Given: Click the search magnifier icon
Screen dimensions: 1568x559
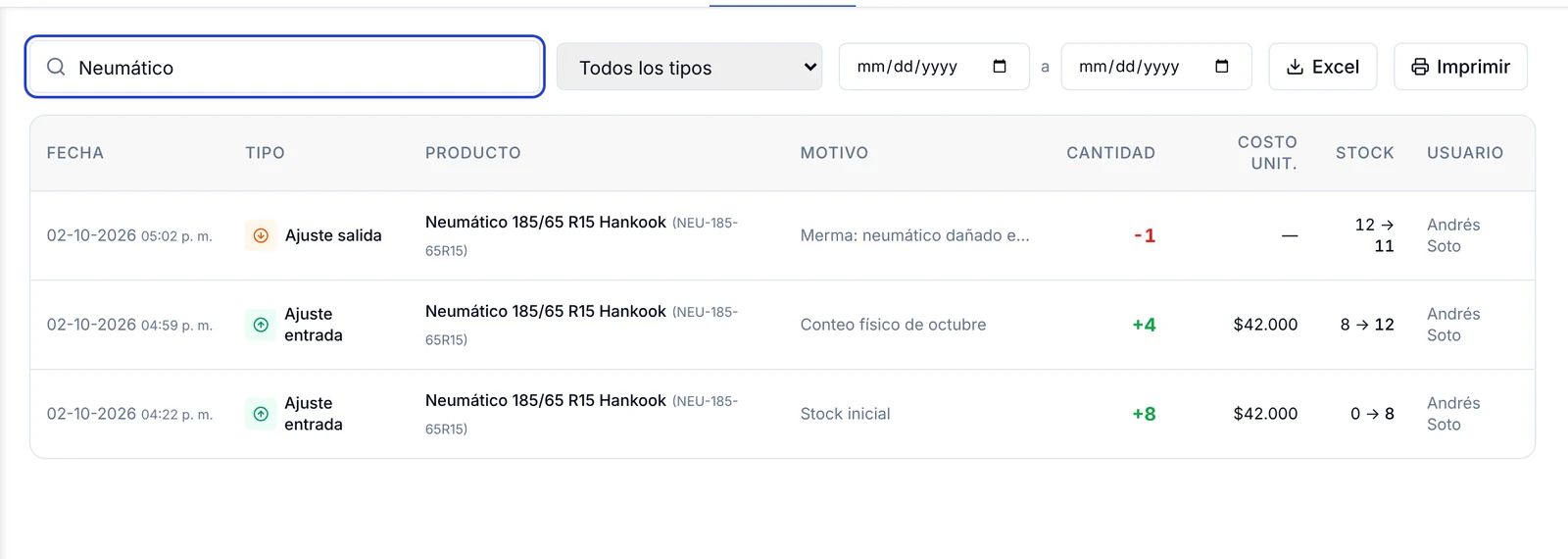Looking at the screenshot, I should [x=56, y=67].
